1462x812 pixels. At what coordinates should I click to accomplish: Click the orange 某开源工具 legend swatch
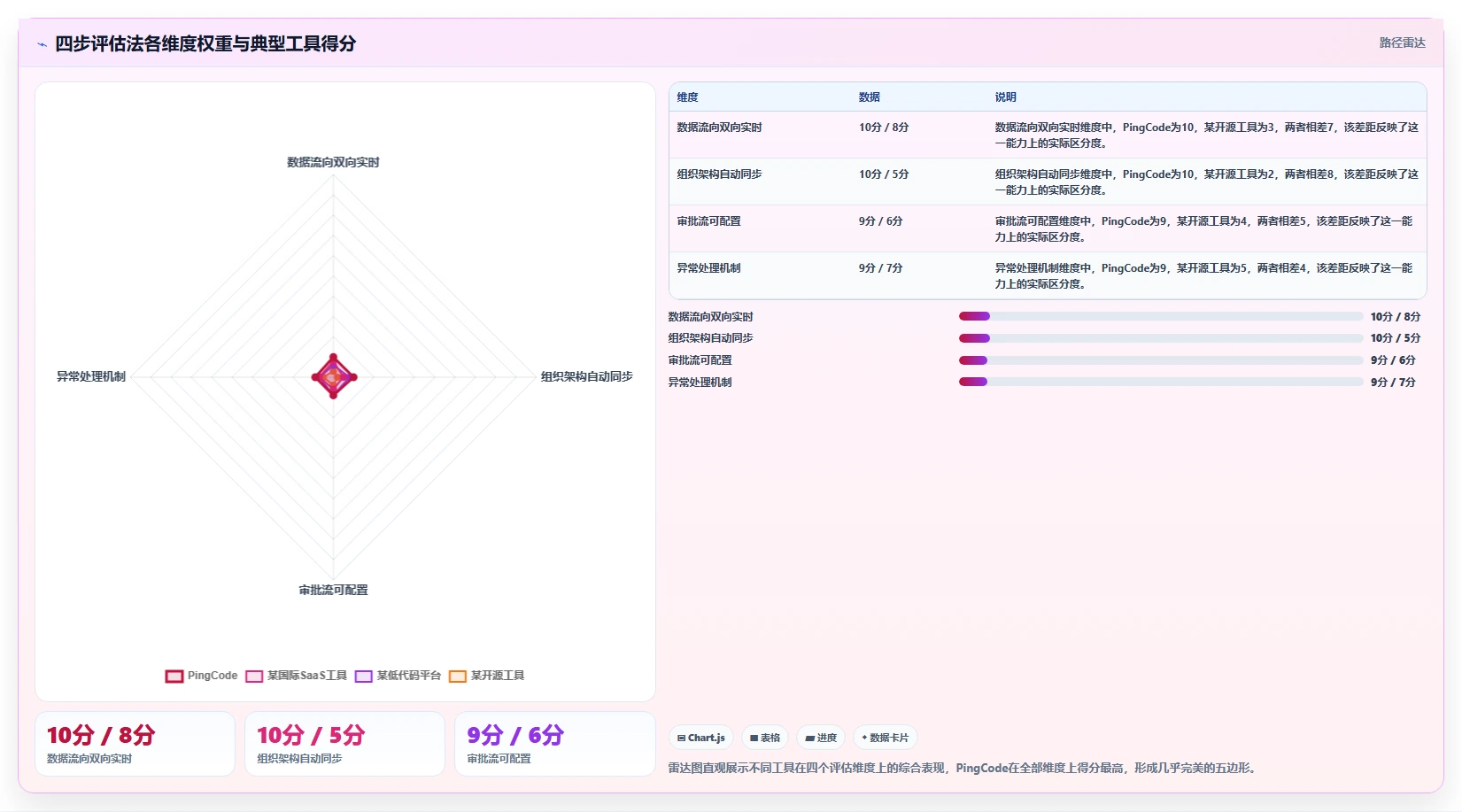click(458, 677)
